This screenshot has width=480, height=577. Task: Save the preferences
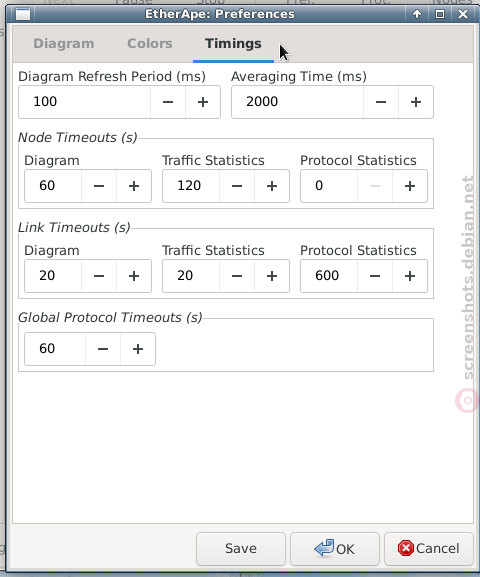(241, 548)
